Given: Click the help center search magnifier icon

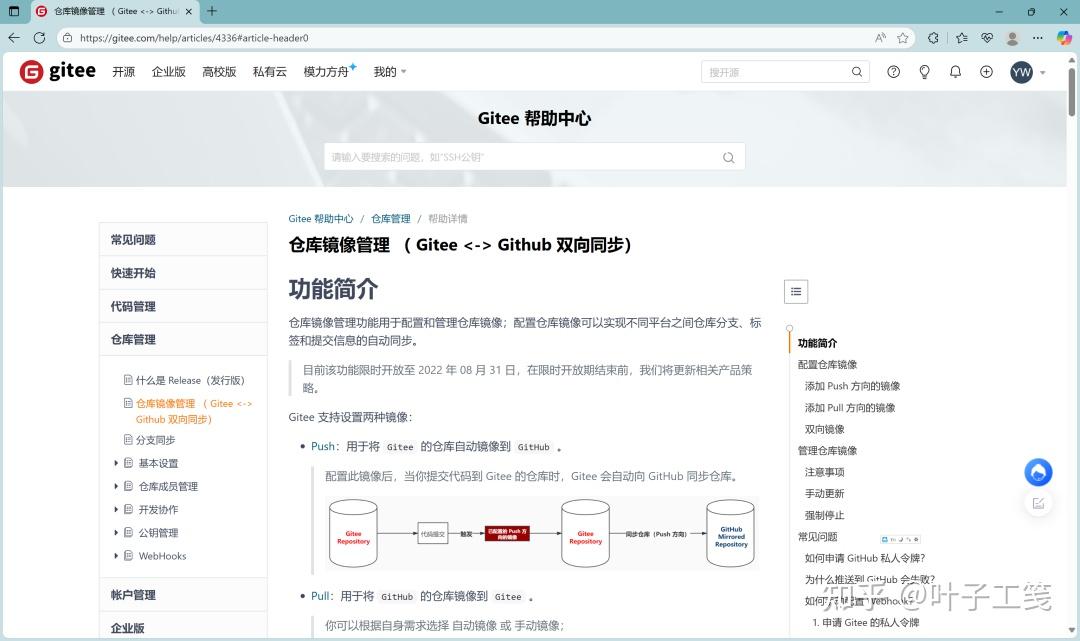Looking at the screenshot, I should (728, 157).
